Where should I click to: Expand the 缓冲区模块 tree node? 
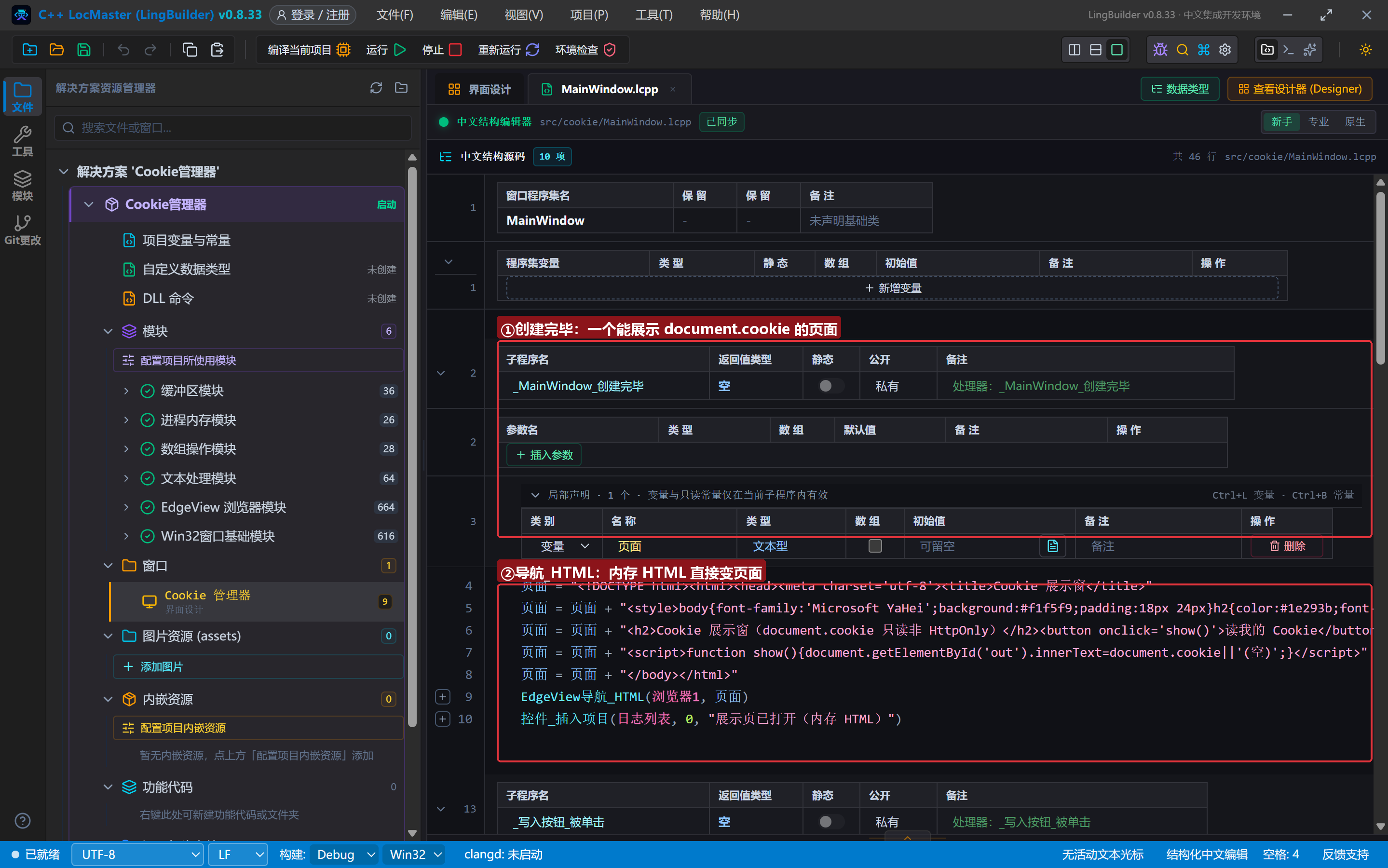[126, 391]
